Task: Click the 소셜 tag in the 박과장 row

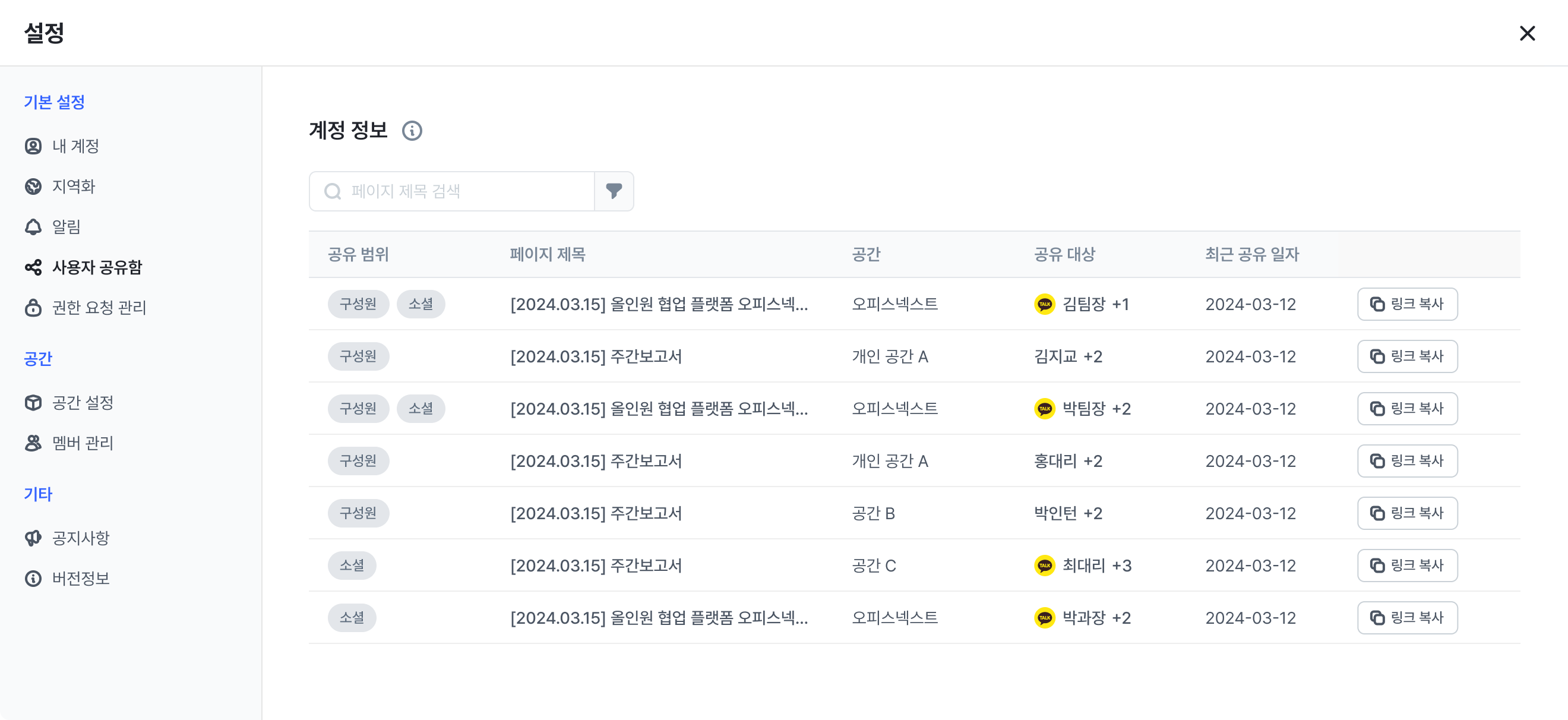Action: [x=352, y=618]
